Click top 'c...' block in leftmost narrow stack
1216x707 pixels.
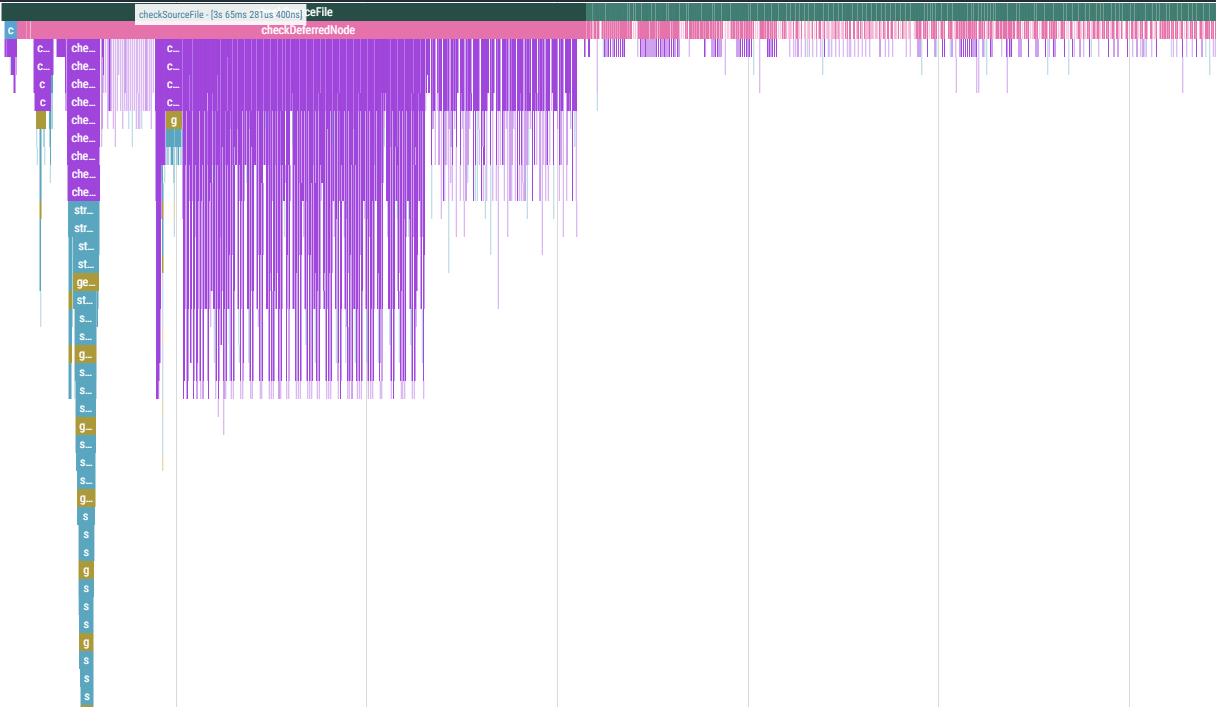(43, 48)
